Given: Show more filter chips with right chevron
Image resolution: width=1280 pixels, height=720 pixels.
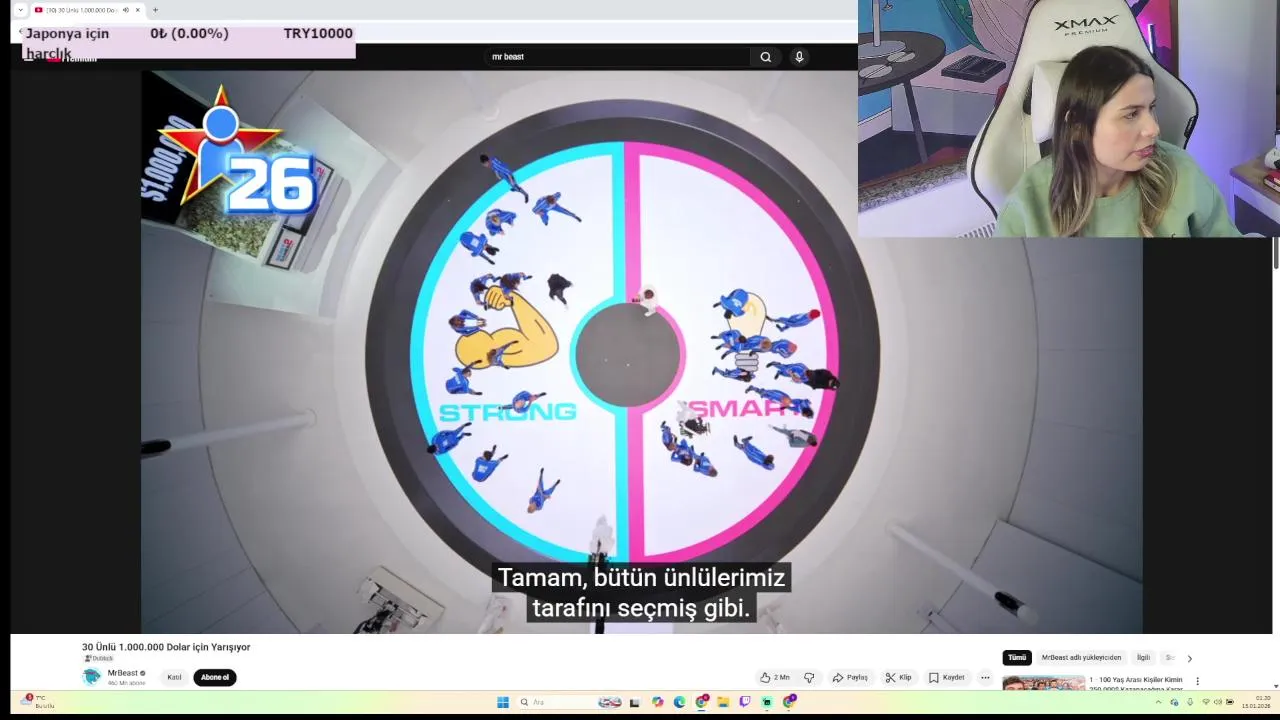Looking at the screenshot, I should click(1189, 658).
